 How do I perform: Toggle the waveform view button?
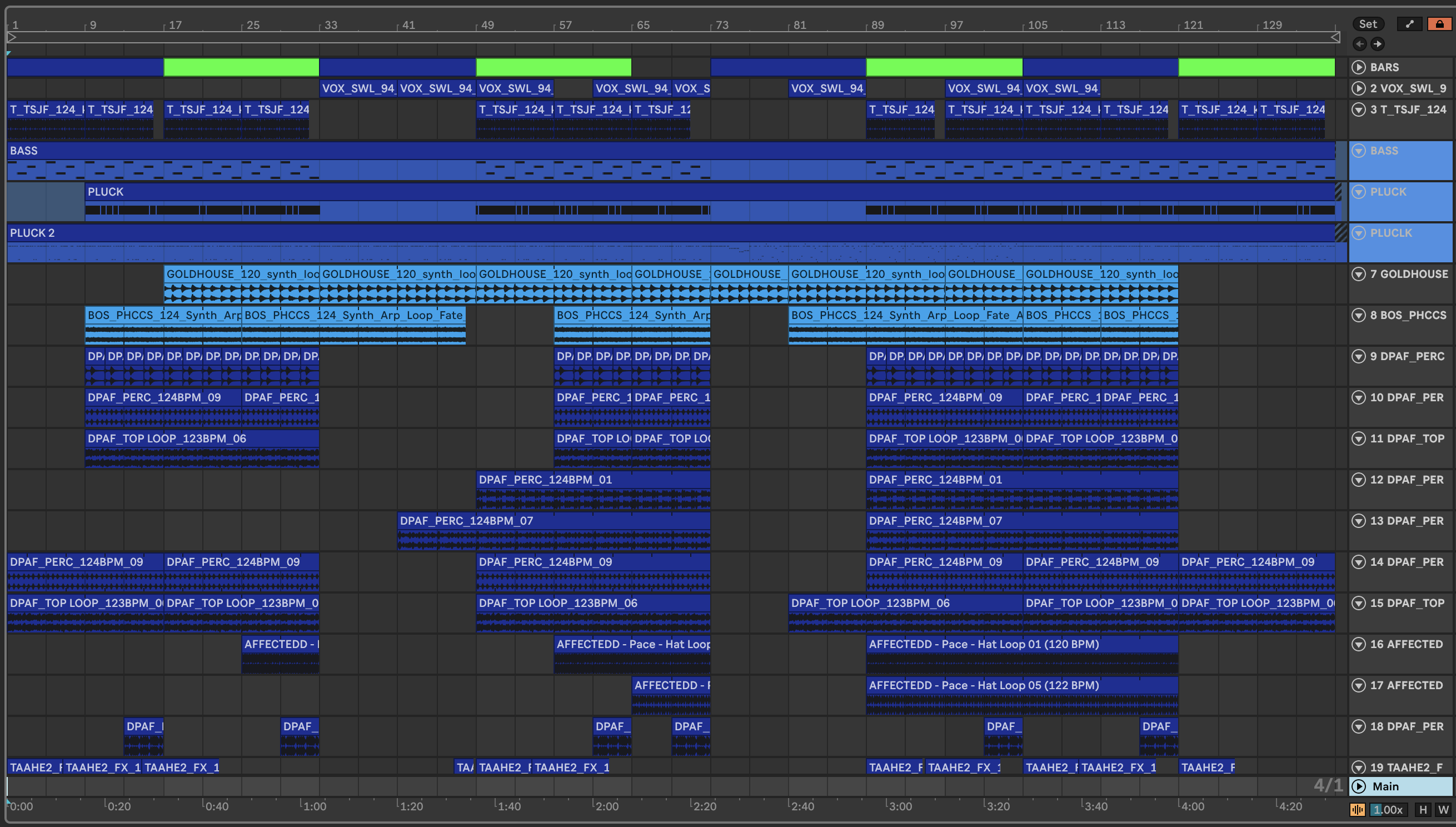[x=1357, y=810]
